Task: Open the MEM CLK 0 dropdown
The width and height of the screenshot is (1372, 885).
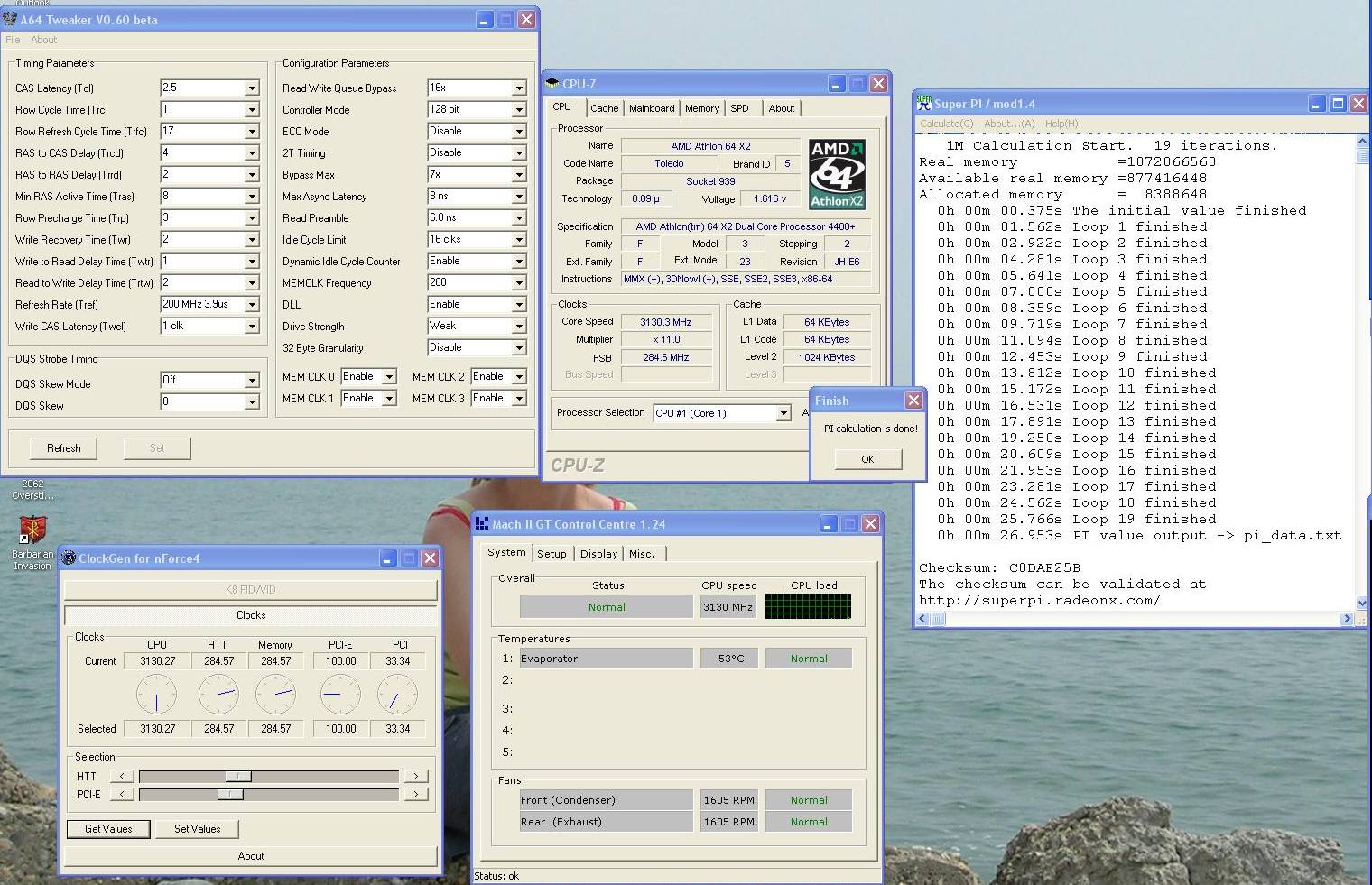Action: point(389,377)
